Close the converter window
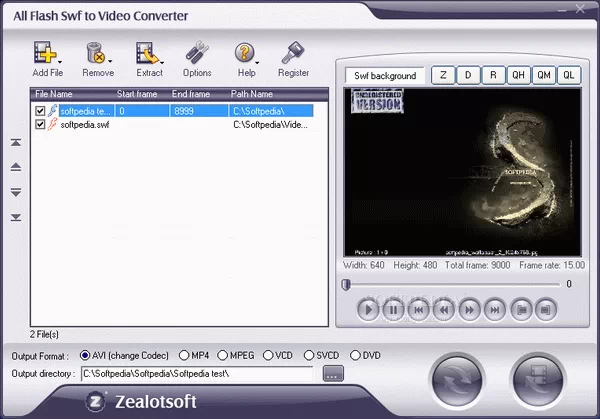The image size is (600, 419). 580,9
